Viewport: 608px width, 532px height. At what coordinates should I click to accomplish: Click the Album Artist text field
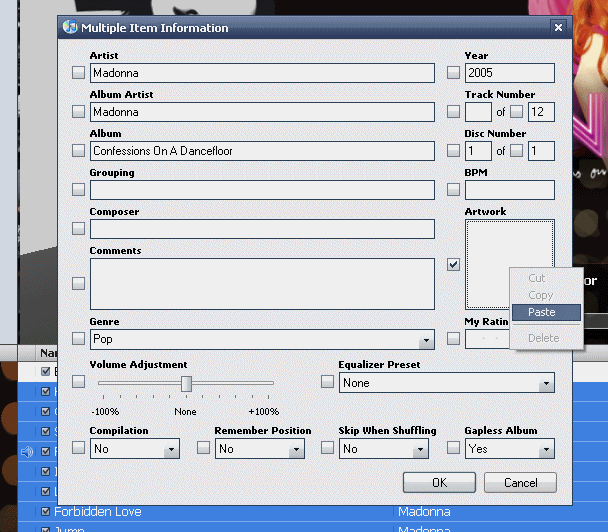click(x=262, y=112)
